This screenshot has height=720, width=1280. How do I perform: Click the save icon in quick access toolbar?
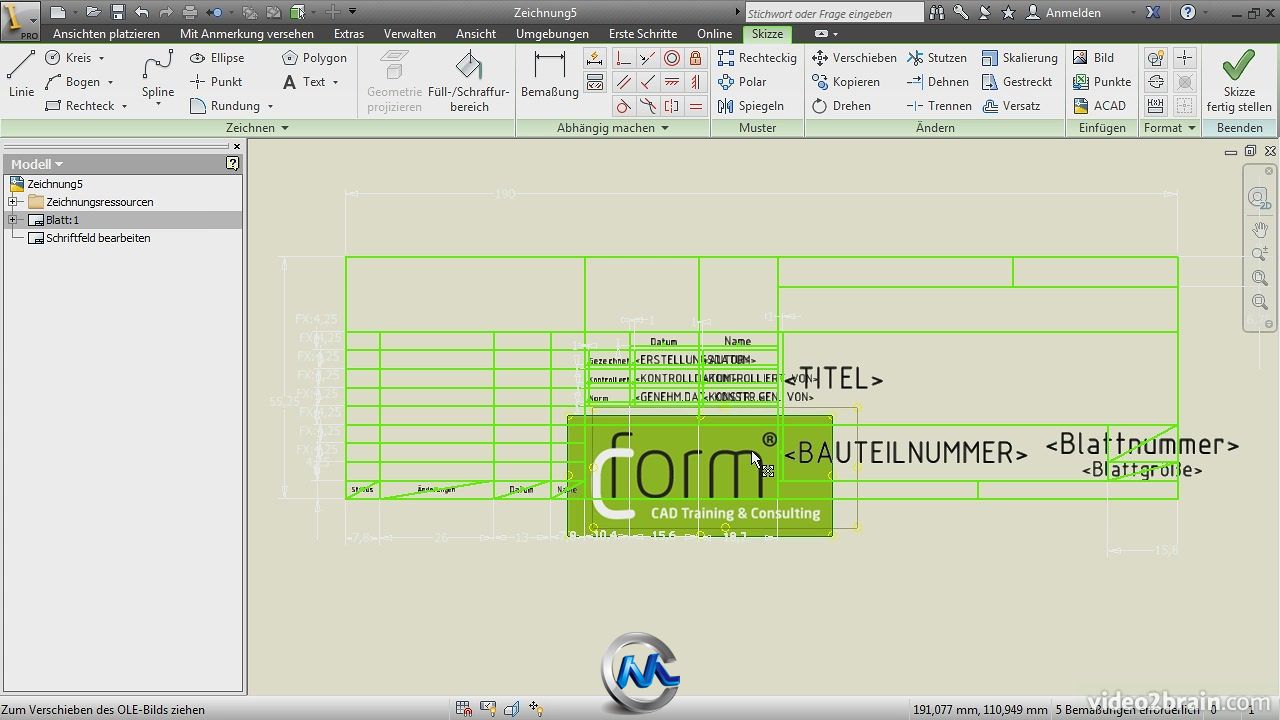coord(117,12)
